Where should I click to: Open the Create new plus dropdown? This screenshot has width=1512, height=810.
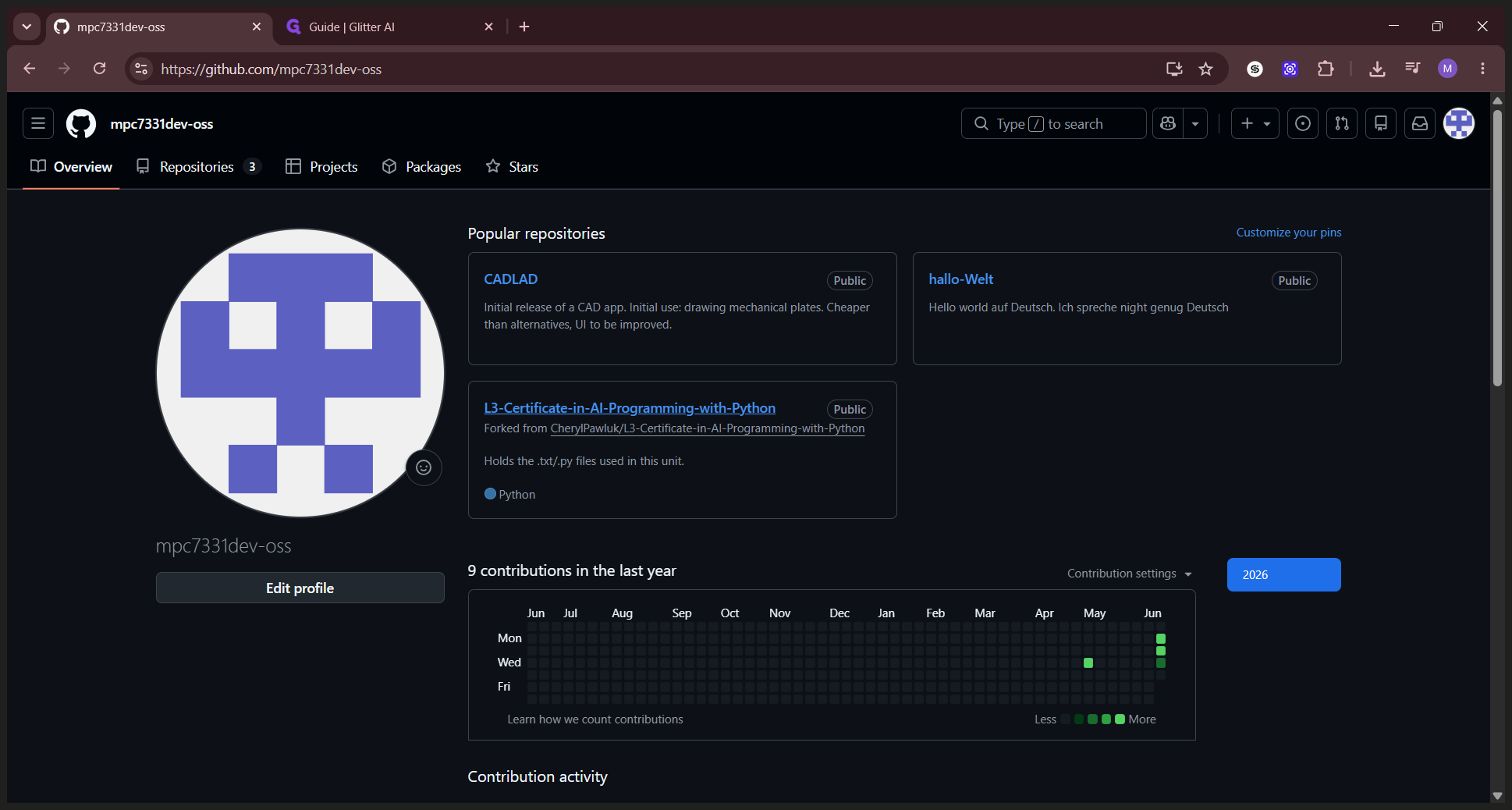click(1255, 123)
